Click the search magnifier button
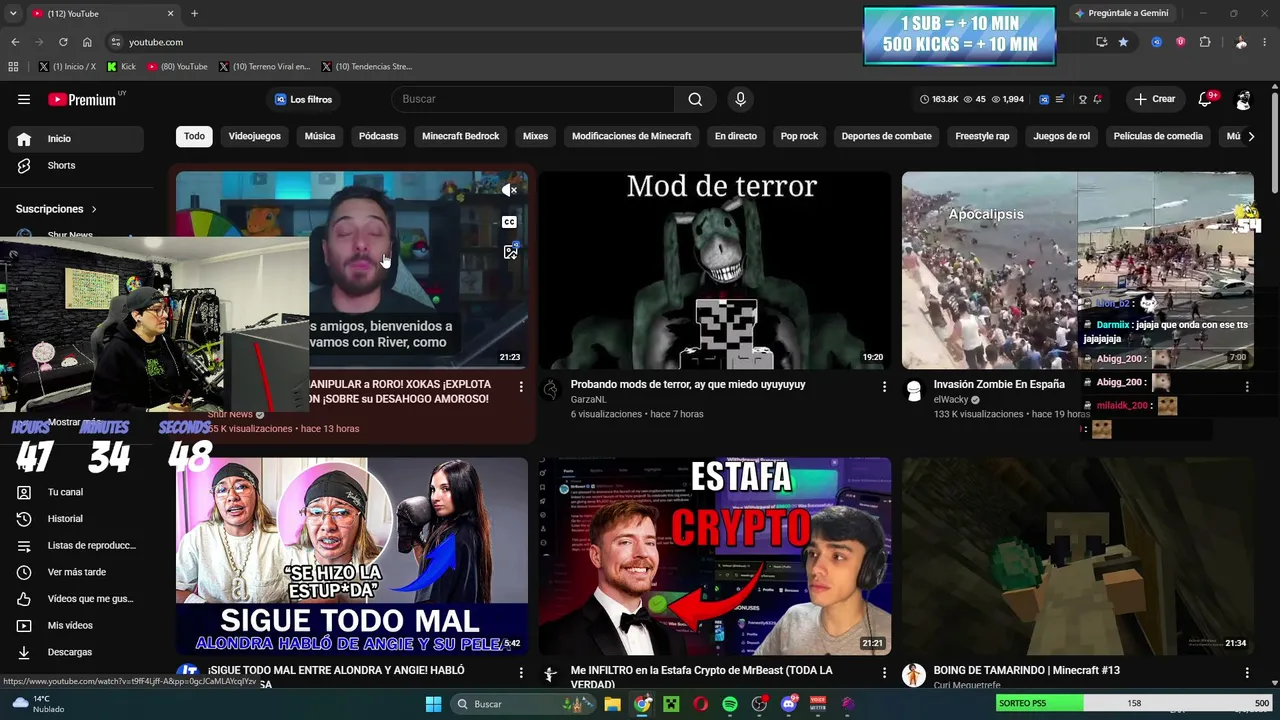Screen dimensions: 1280x720 tap(695, 99)
